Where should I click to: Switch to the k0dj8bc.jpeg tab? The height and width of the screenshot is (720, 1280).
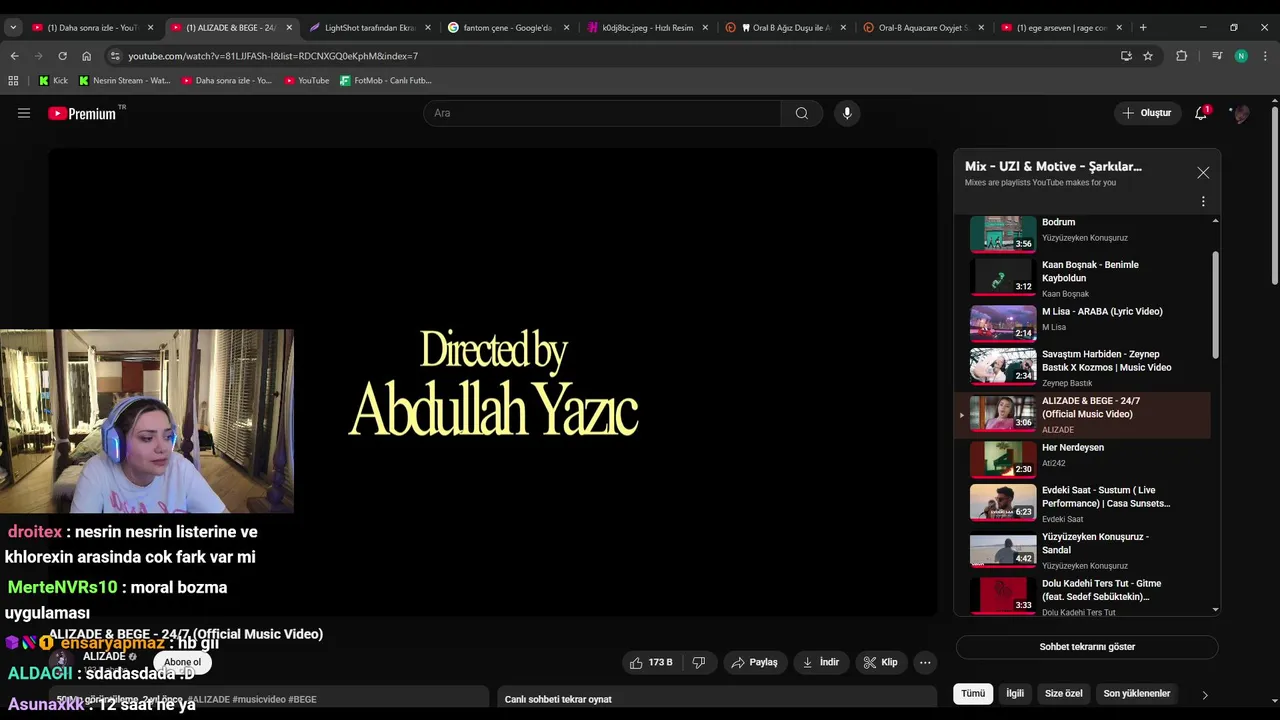(x=646, y=27)
